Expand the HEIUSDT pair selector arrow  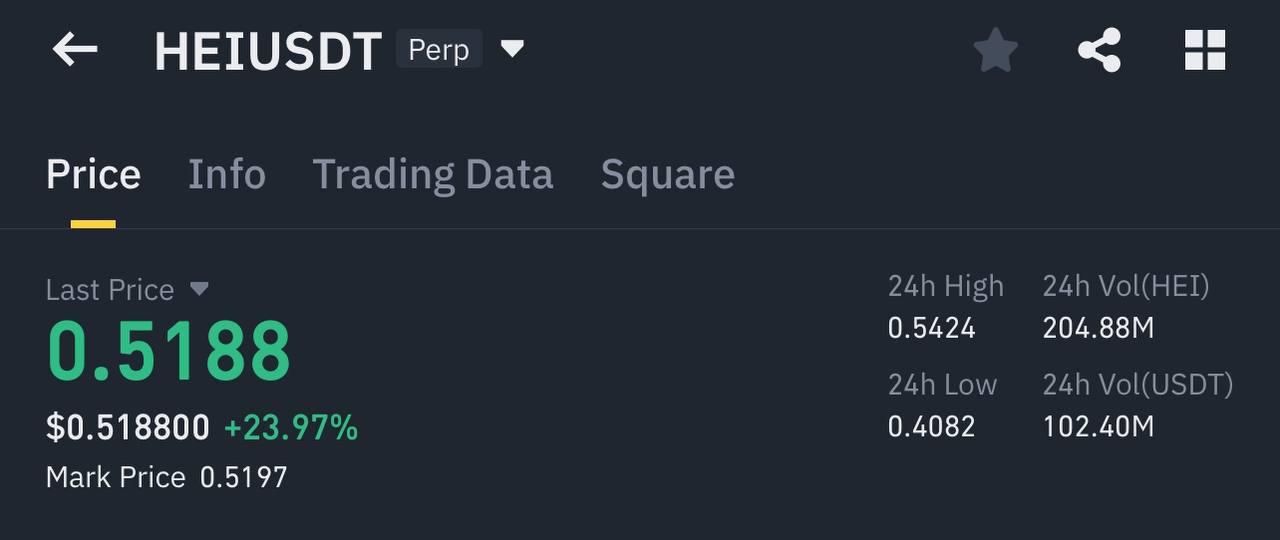click(512, 48)
